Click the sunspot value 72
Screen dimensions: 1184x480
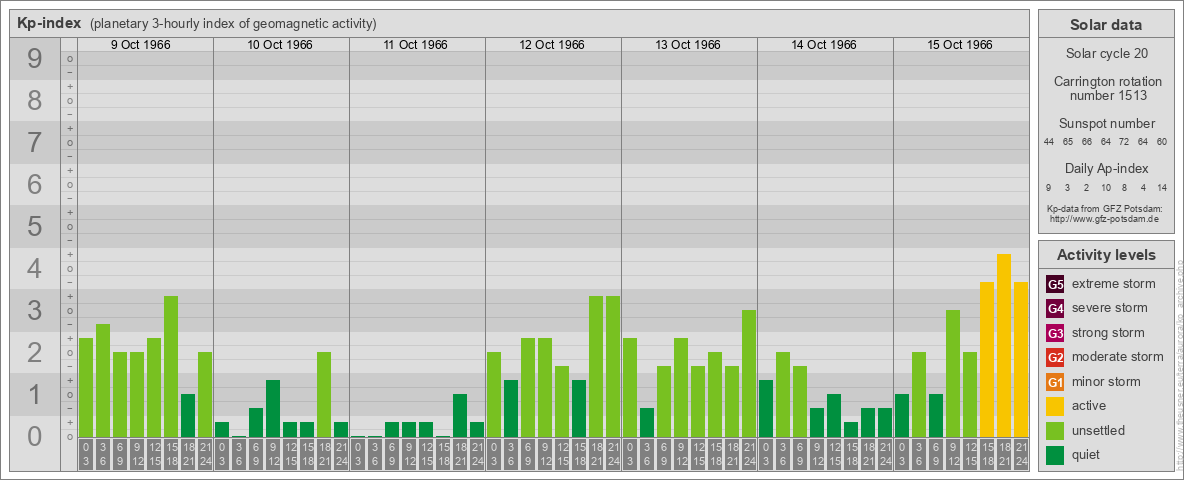[x=1124, y=142]
